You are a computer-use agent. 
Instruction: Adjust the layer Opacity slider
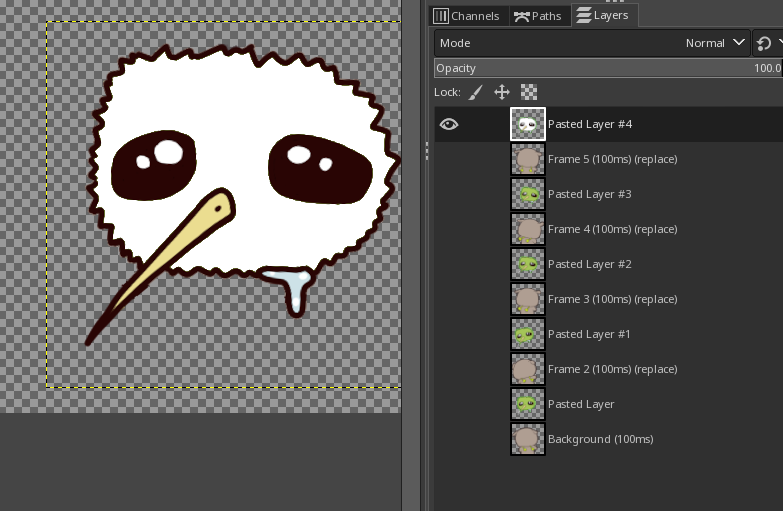(x=608, y=68)
